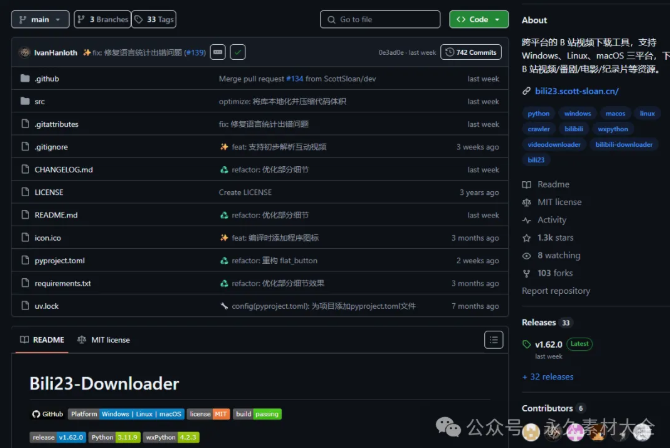670x448 pixels.
Task: Select the videodownloader topic tag
Action: click(x=554, y=144)
